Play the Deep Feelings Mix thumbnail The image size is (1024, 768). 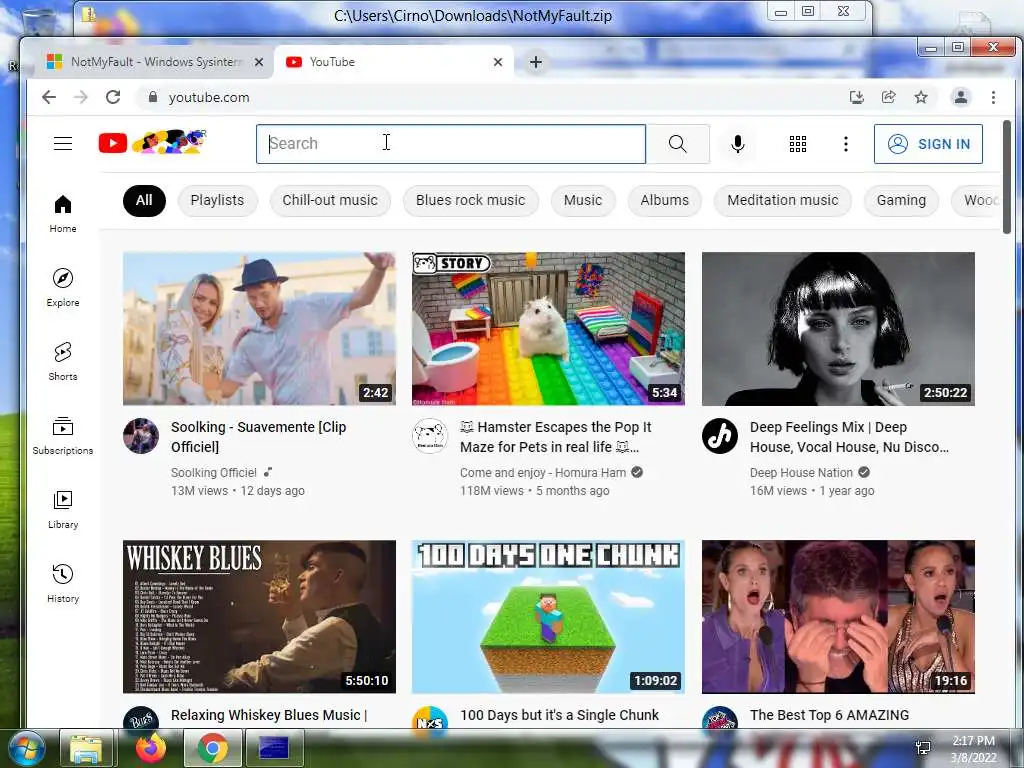(838, 328)
